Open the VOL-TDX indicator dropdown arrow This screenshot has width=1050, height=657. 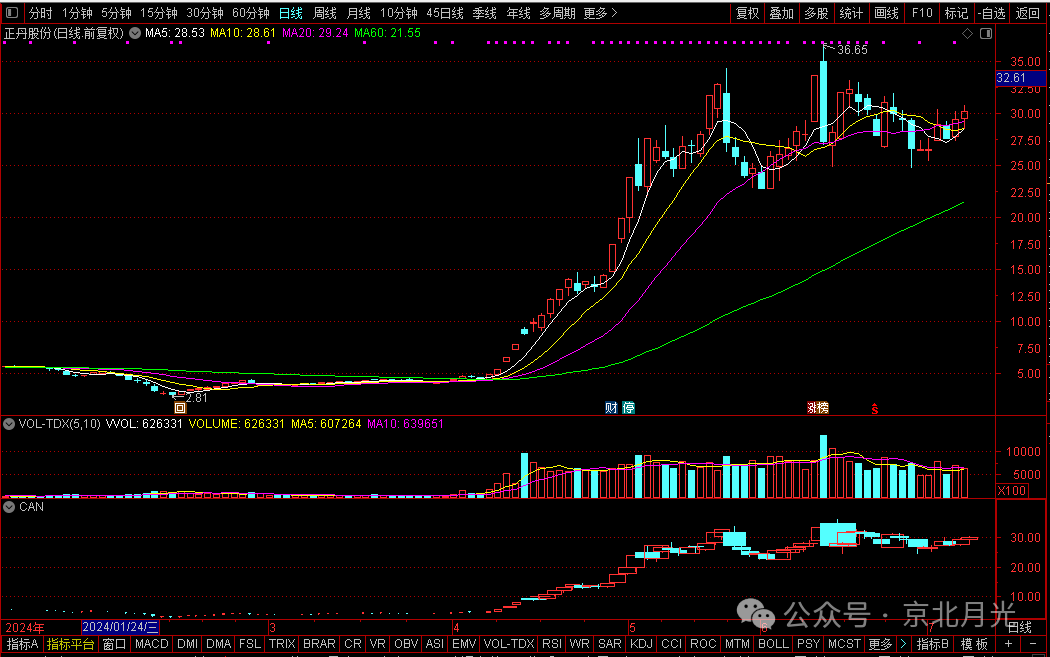10,424
